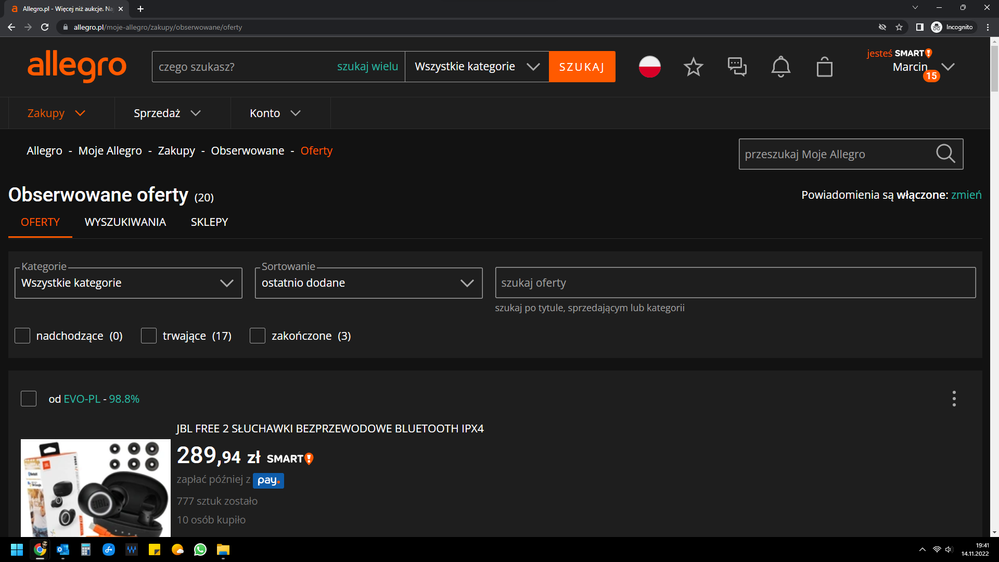Image resolution: width=999 pixels, height=562 pixels.
Task: Open WhatsApp from taskbar
Action: coord(200,549)
